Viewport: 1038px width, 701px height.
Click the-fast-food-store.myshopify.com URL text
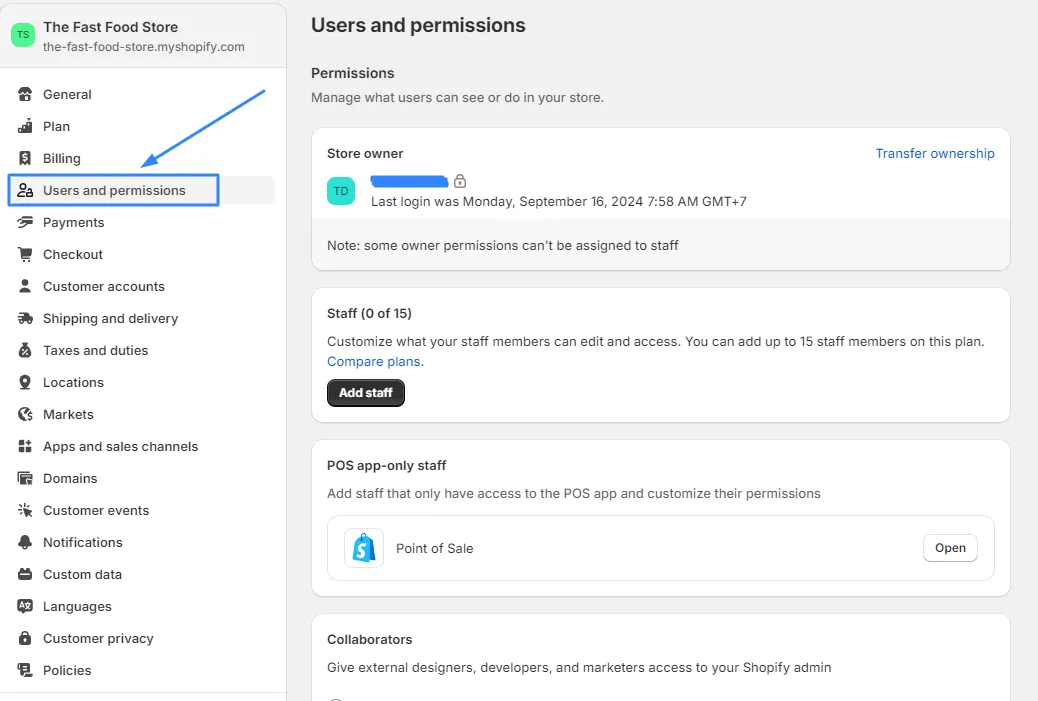click(144, 47)
